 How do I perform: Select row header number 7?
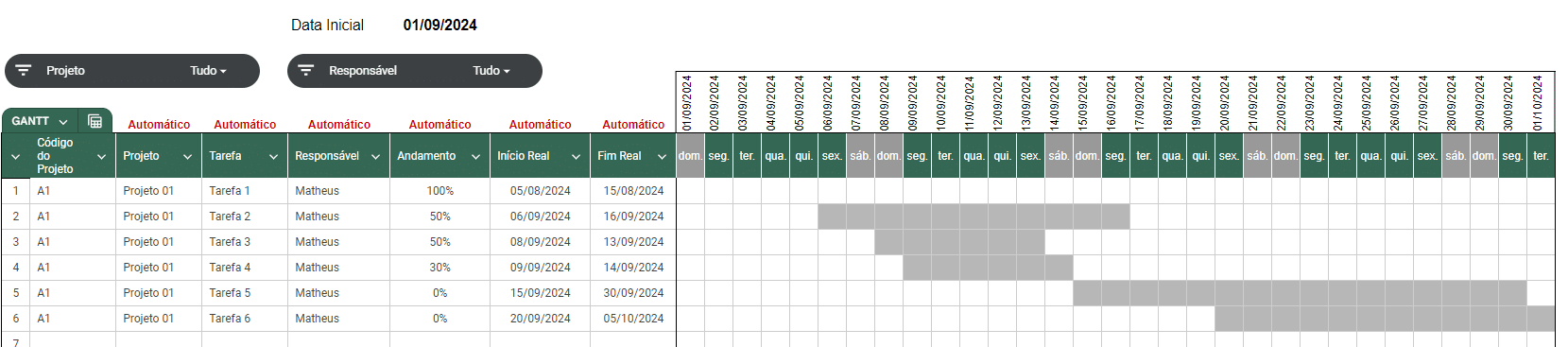pyautogui.click(x=15, y=340)
